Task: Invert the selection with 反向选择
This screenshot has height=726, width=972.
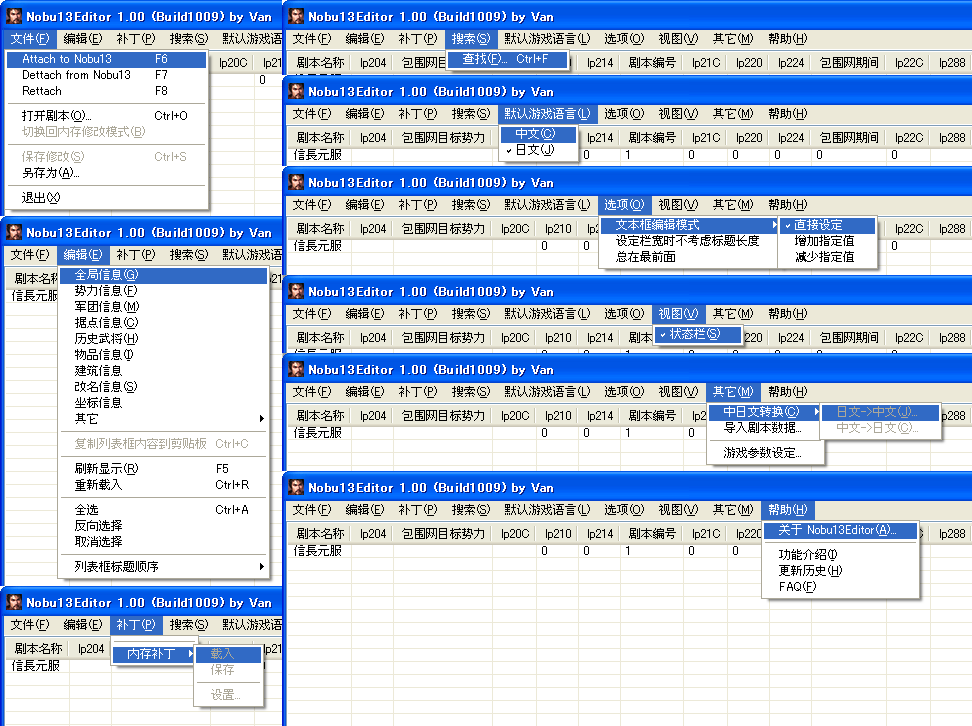Action: (x=164, y=526)
